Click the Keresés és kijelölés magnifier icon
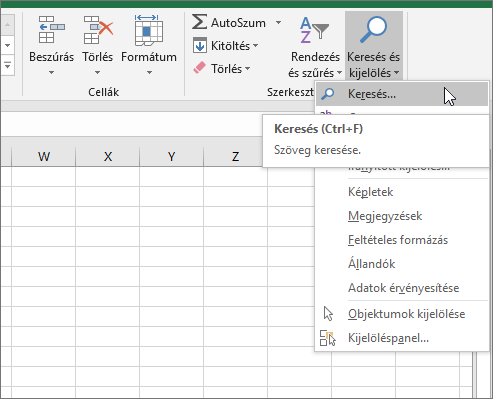 [x=374, y=30]
